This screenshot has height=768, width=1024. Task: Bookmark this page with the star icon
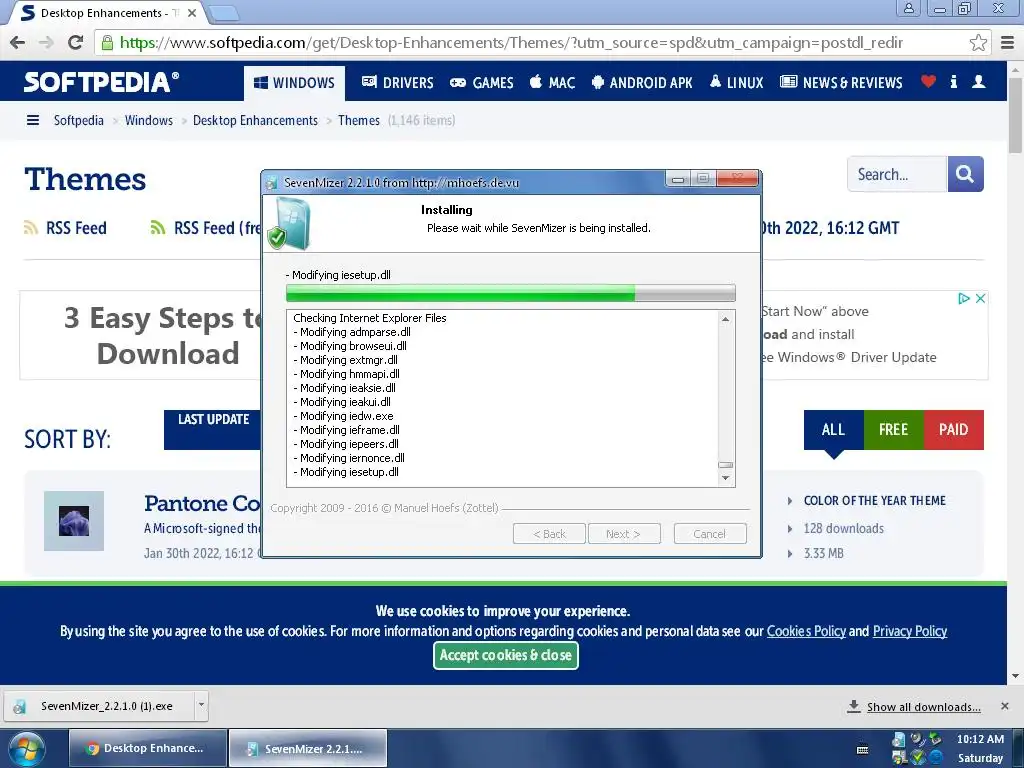click(978, 43)
